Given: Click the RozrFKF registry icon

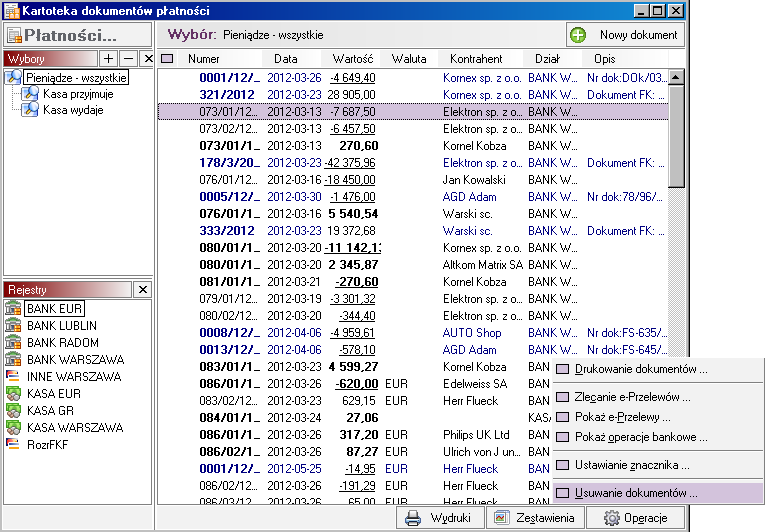Looking at the screenshot, I should tap(13, 445).
